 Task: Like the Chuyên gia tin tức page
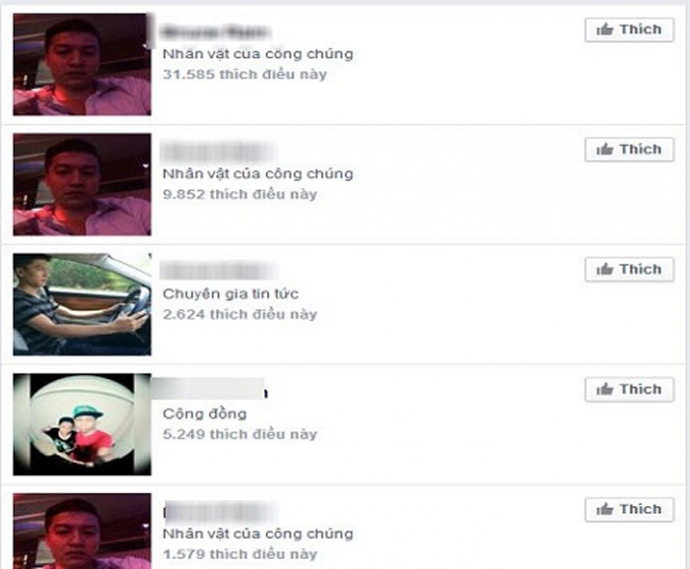(629, 269)
